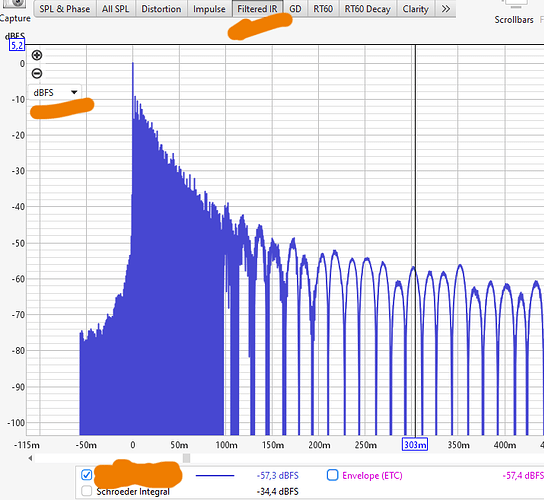Click the -34,4 dBFS Schroeder value

278,491
